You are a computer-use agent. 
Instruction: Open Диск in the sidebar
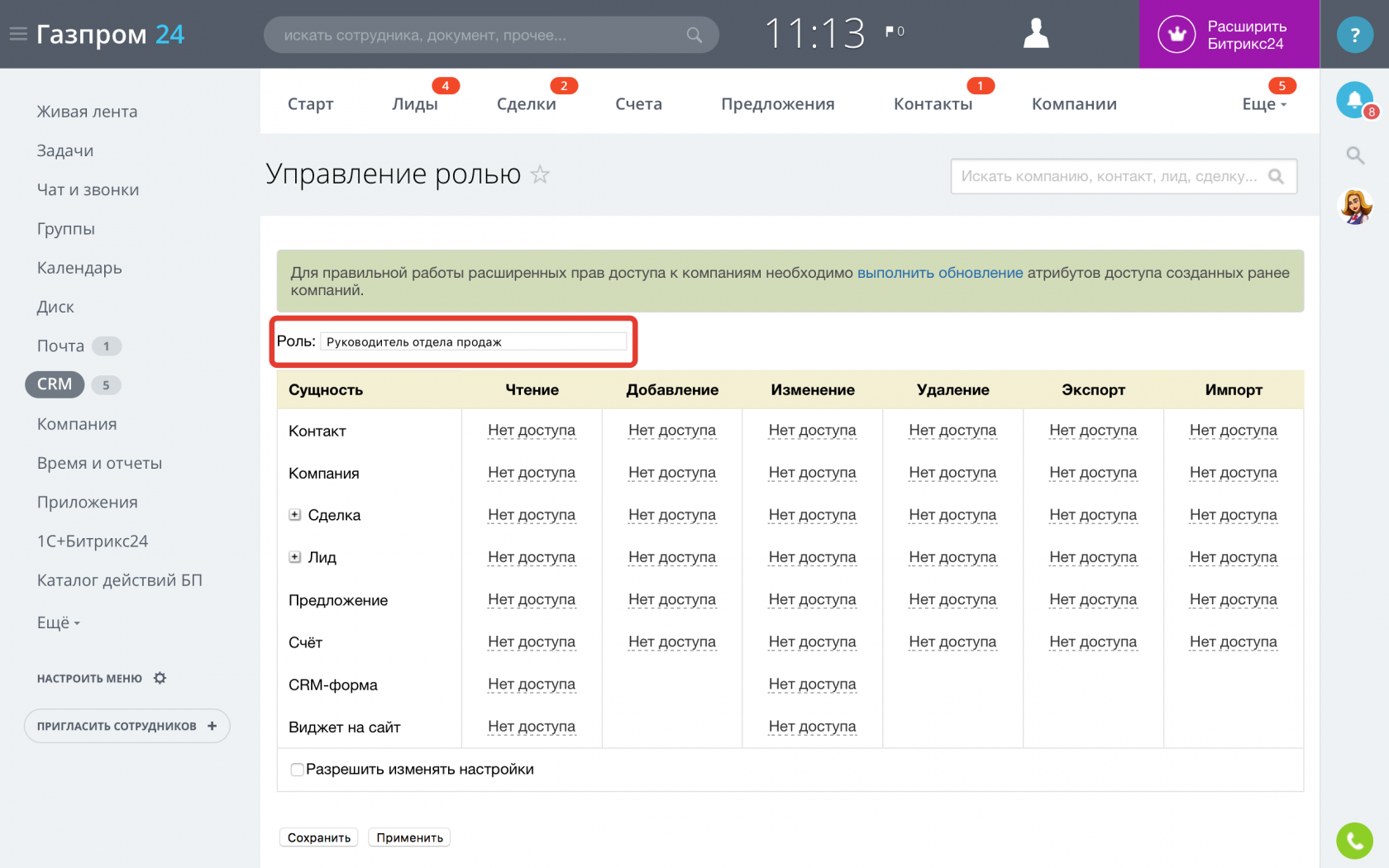55,307
